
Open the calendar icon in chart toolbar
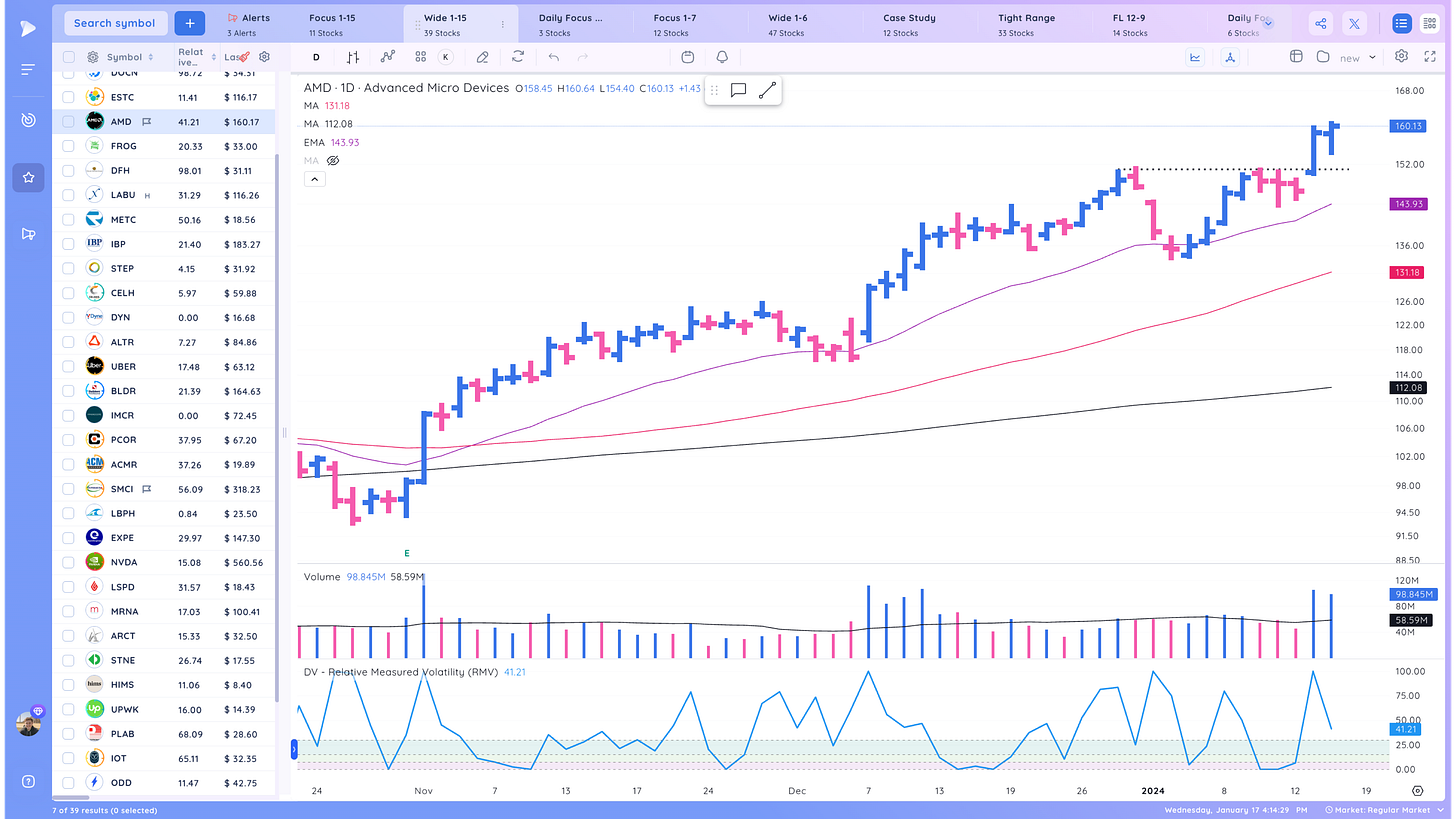click(x=688, y=58)
